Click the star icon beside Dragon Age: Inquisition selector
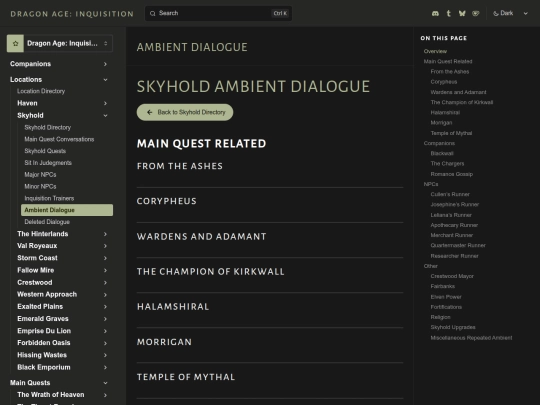The width and height of the screenshot is (540, 405). pos(15,43)
